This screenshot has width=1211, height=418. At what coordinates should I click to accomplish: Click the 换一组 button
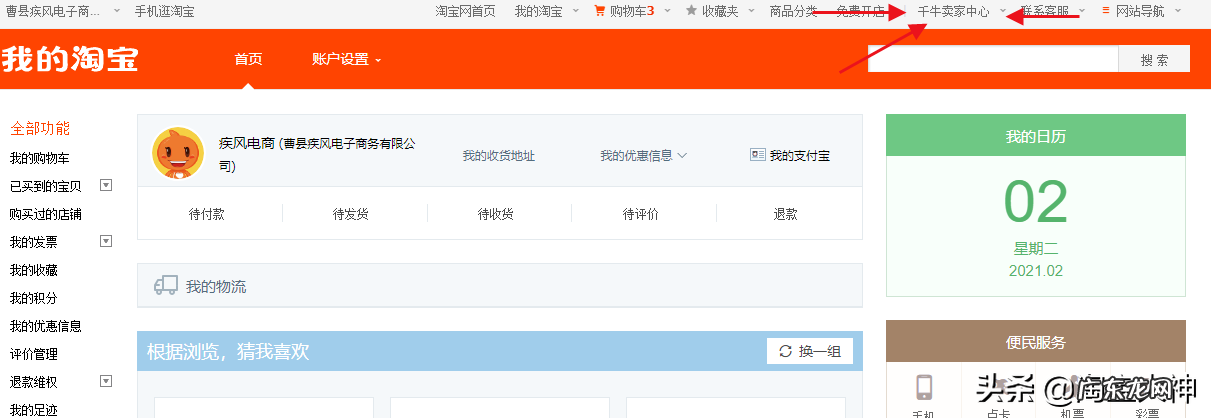point(810,351)
